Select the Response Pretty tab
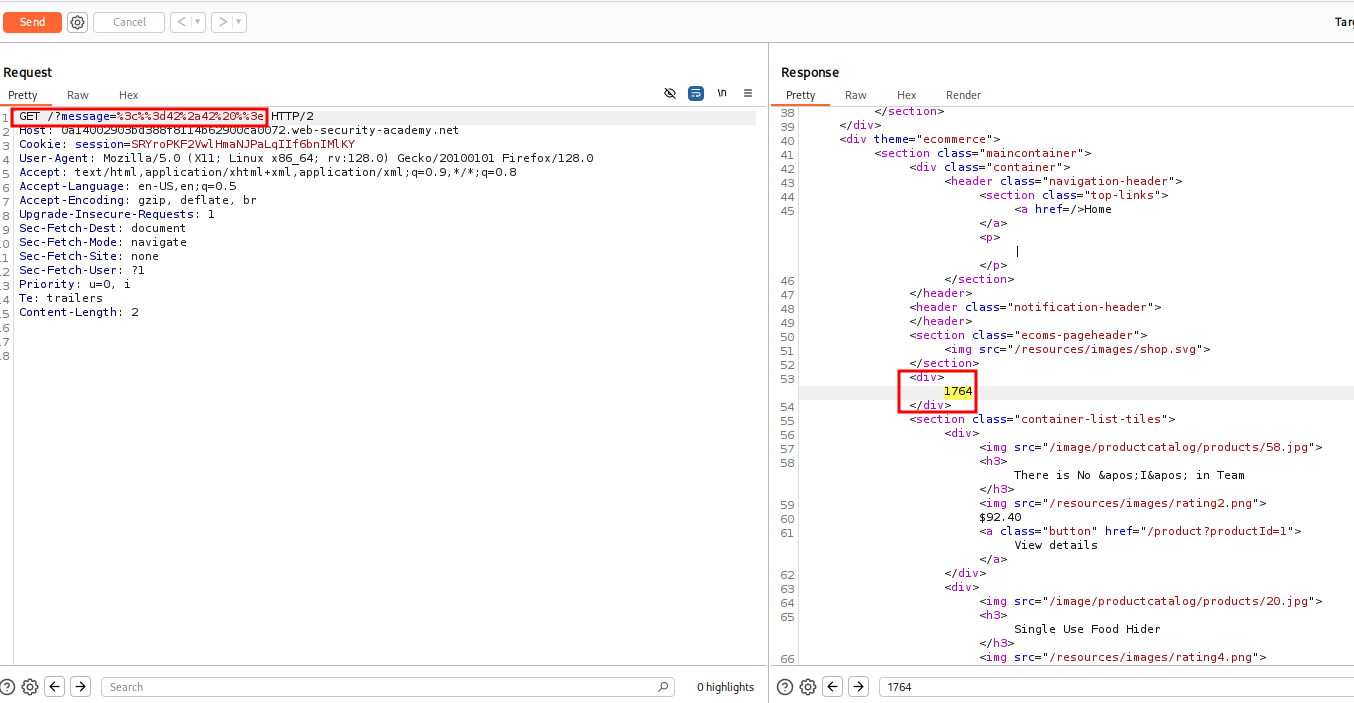1354x703 pixels. pyautogui.click(x=801, y=95)
